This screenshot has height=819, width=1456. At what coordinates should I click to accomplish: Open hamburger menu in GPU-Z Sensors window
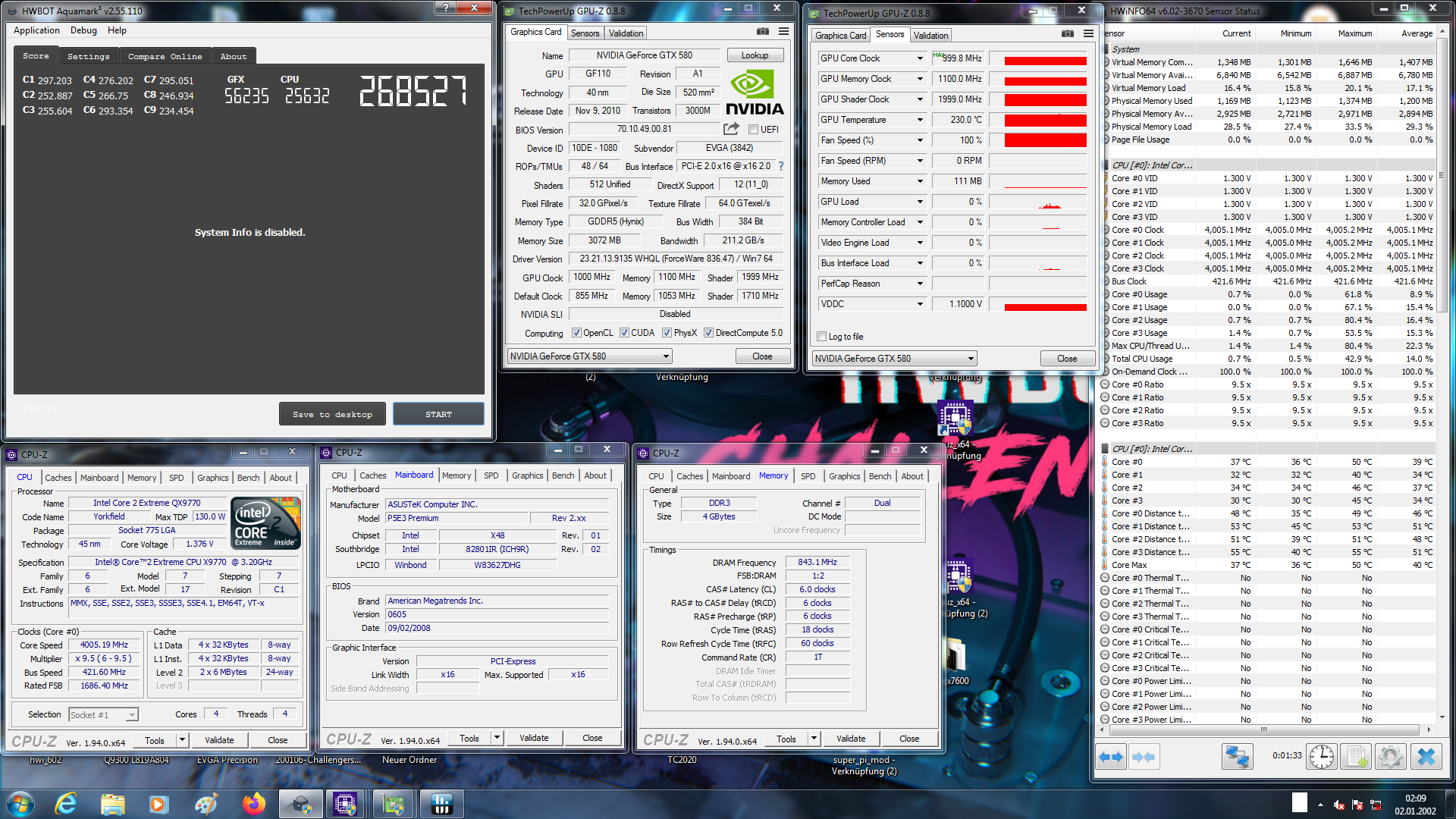tap(1088, 34)
